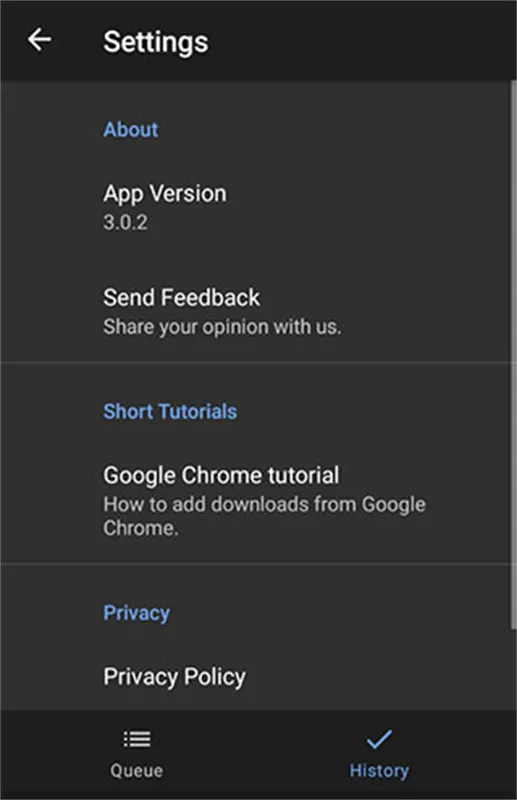Click empty space in bottom navigation bar
The height and width of the screenshot is (800, 517).
tap(258, 755)
